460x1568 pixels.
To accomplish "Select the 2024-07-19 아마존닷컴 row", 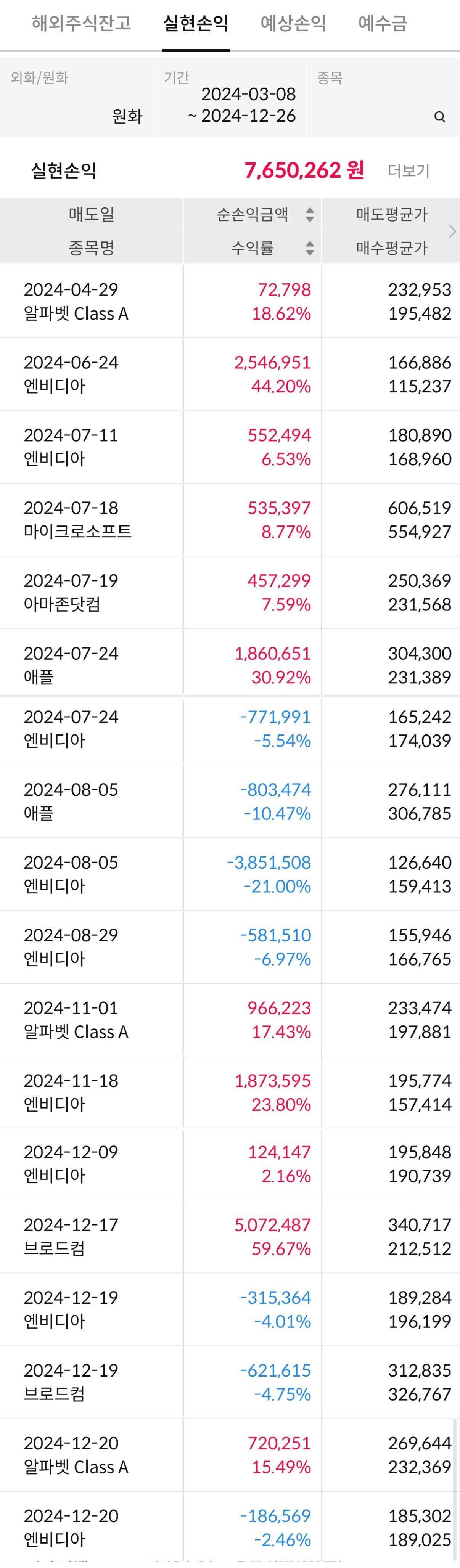I will click(x=230, y=592).
